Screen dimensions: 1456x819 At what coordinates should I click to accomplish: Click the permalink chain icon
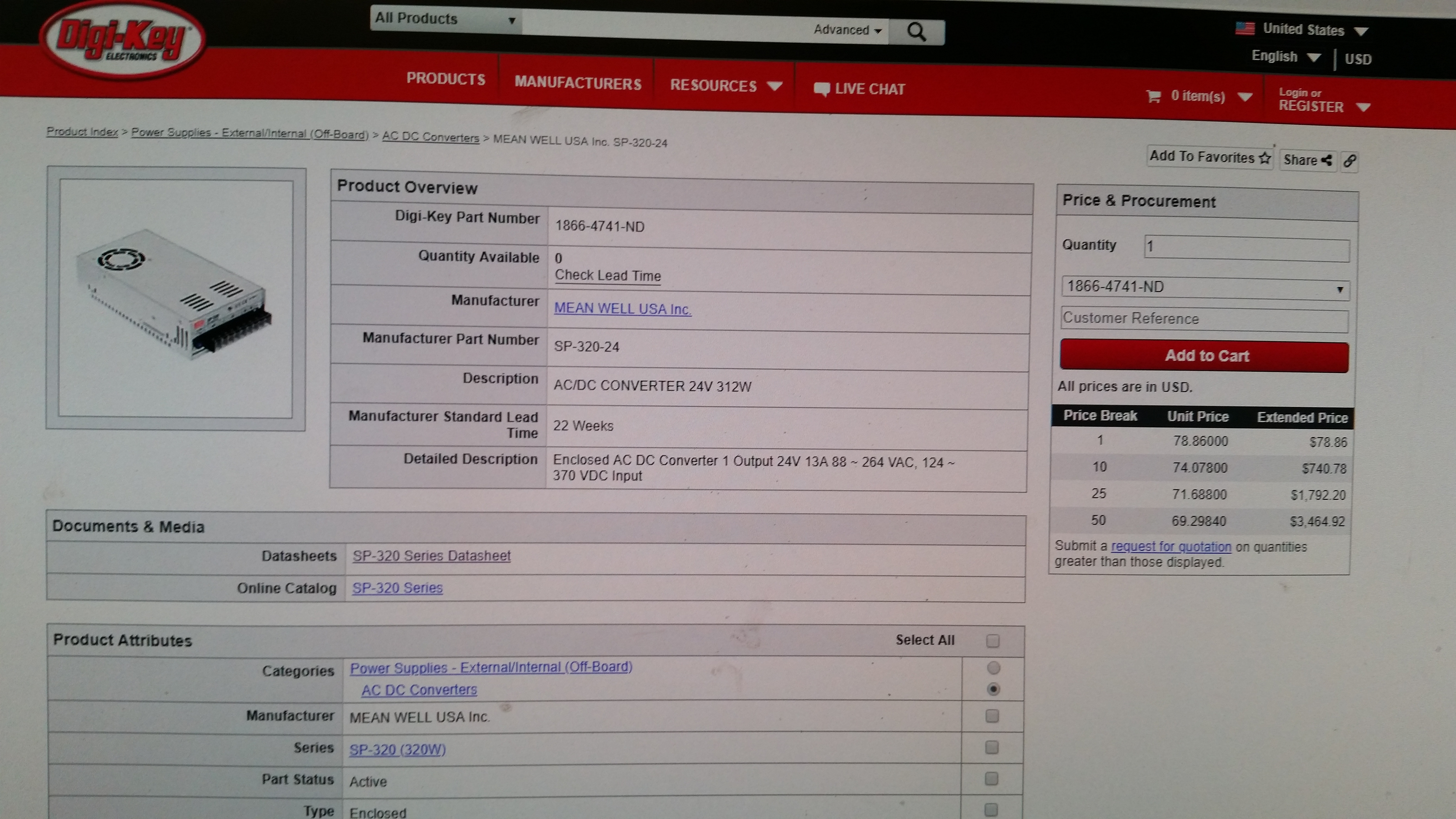(x=1350, y=161)
